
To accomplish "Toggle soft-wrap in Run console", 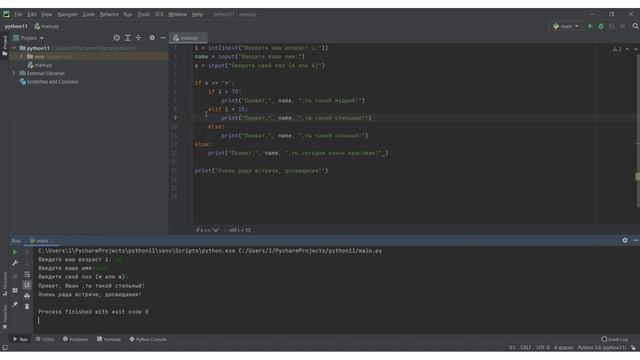I will (x=27, y=274).
